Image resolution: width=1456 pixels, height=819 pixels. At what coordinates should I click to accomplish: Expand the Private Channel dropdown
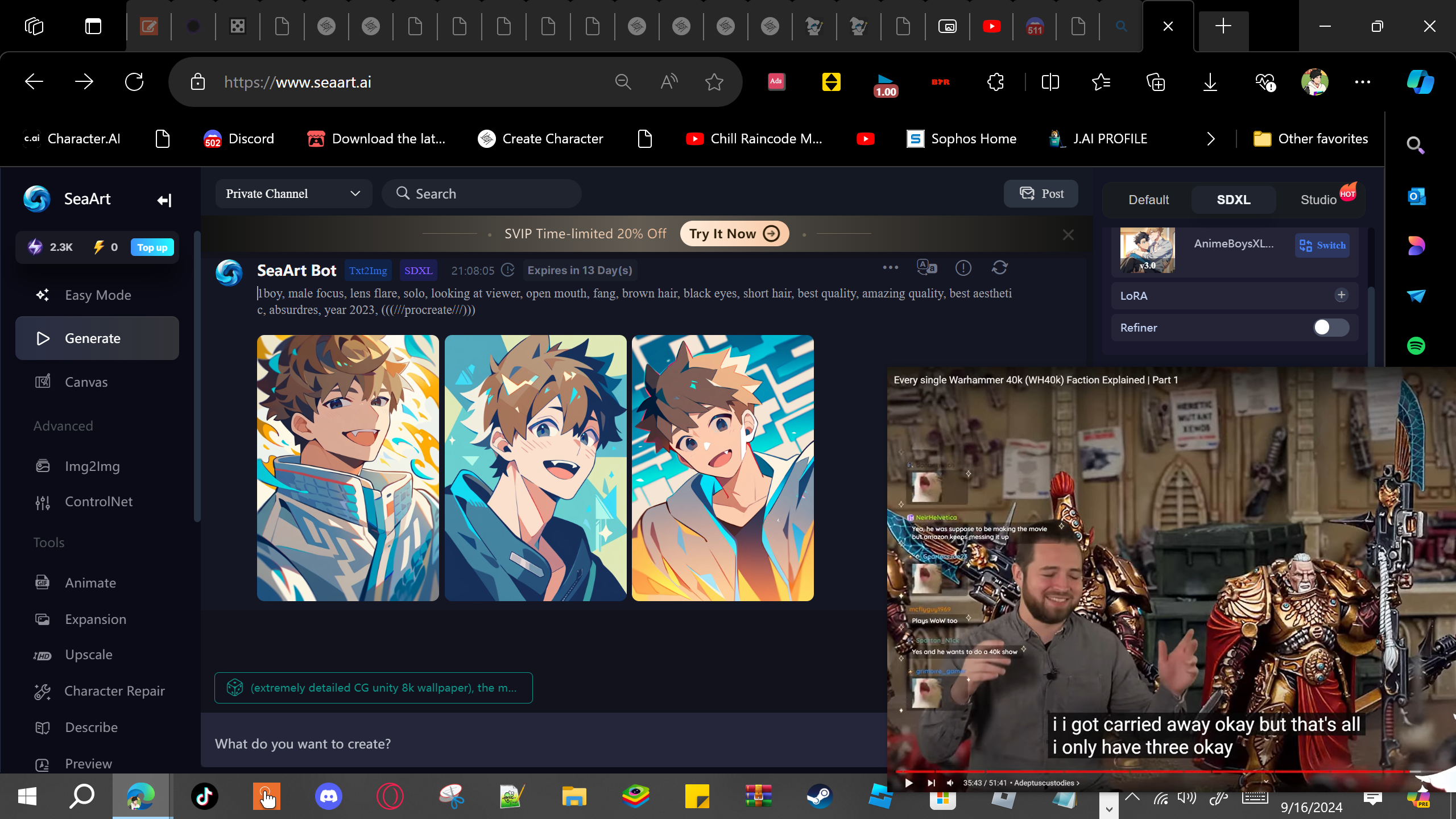point(293,194)
